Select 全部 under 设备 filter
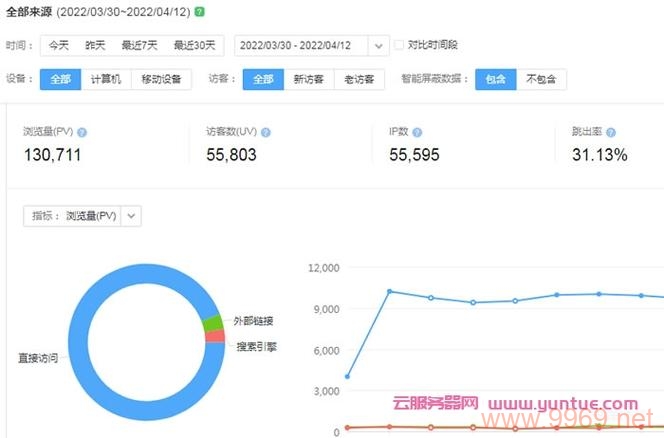This screenshot has height=438, width=664. coord(61,79)
